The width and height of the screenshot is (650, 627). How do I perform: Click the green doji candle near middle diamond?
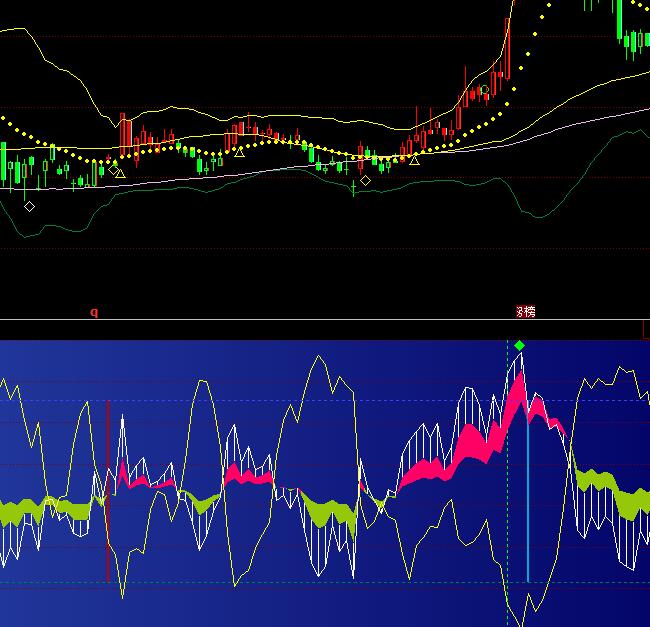click(353, 187)
